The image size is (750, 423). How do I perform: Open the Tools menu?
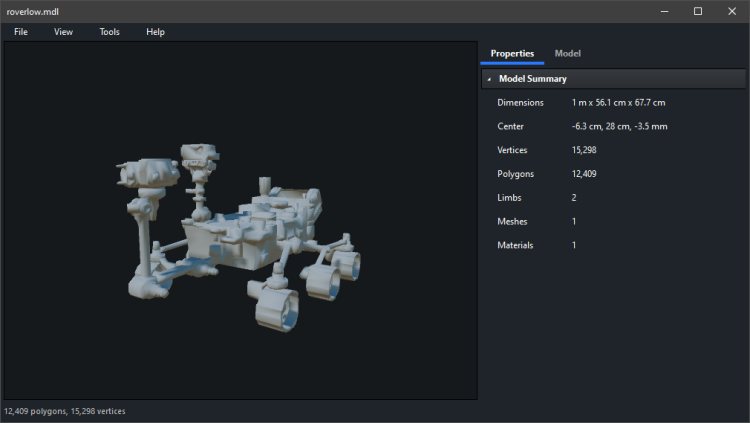[x=109, y=32]
